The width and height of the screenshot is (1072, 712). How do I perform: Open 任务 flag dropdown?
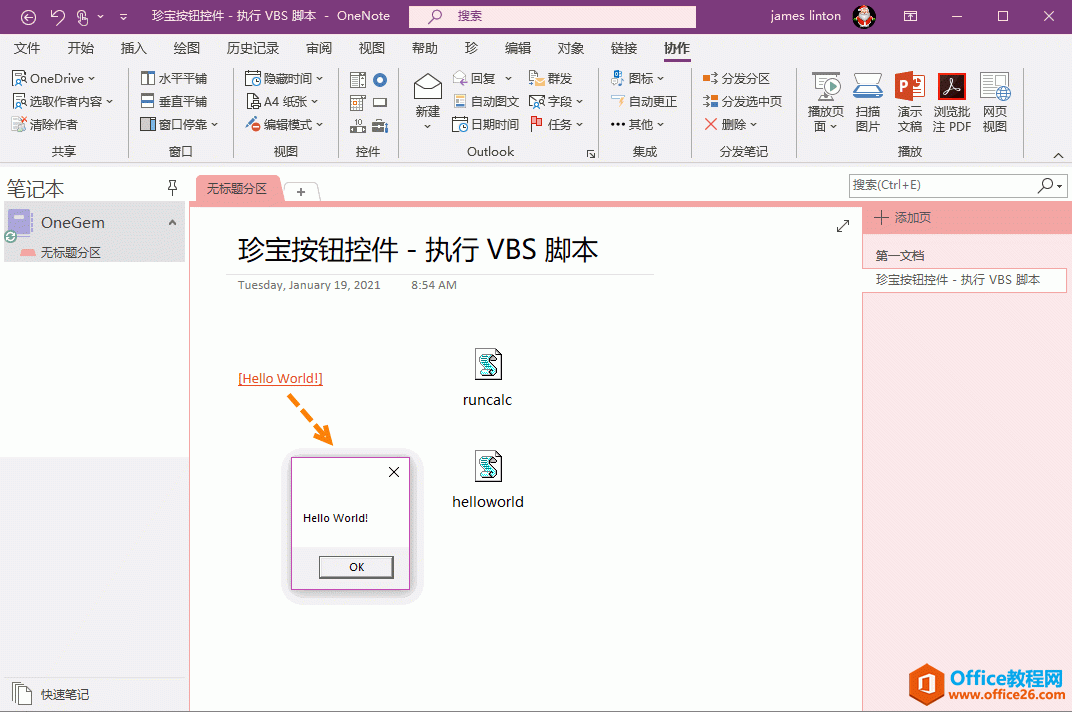(x=556, y=124)
